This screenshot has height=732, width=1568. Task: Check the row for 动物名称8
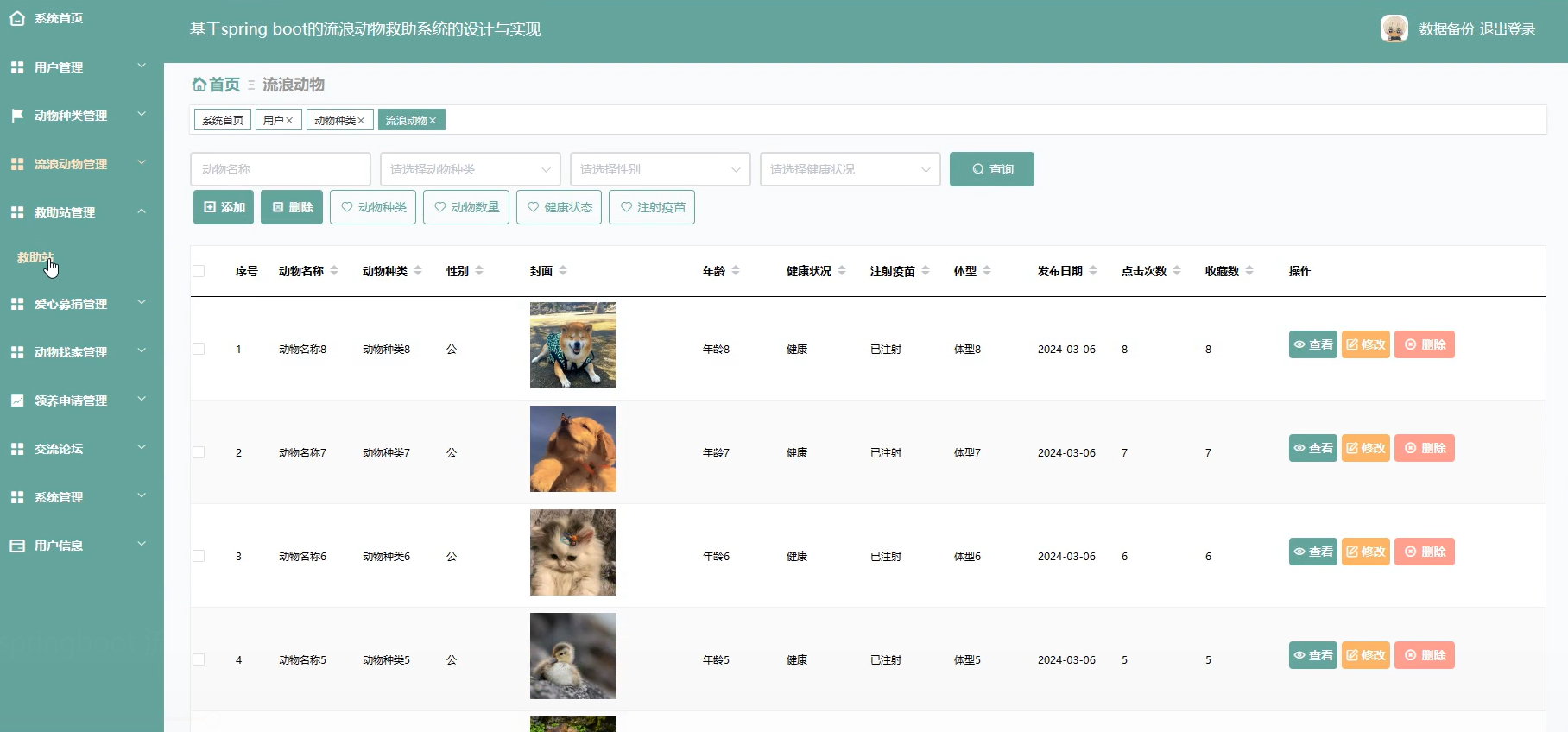[x=199, y=349]
